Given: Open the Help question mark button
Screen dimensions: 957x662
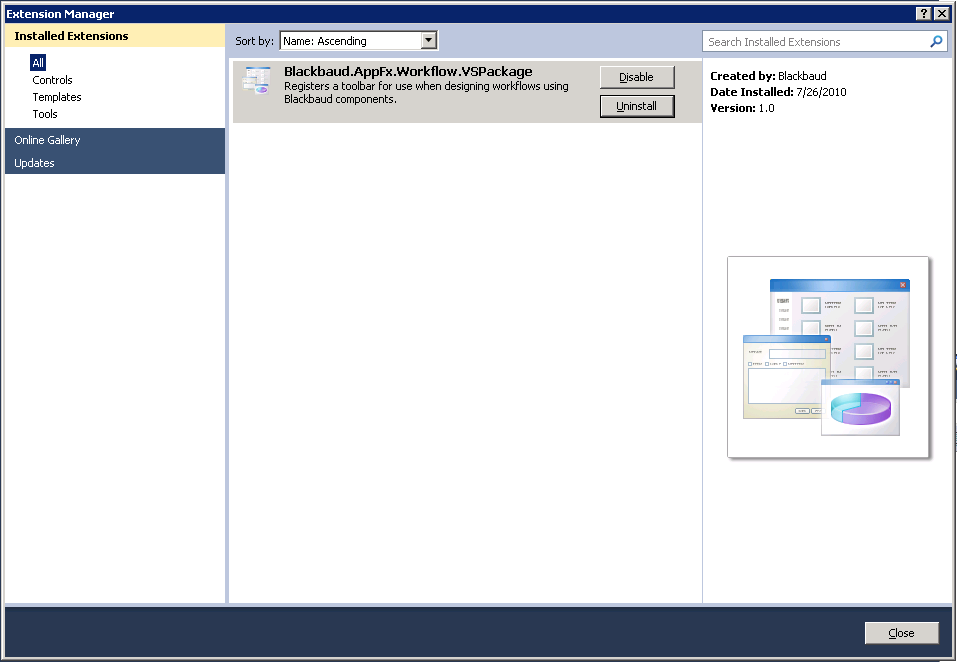Looking at the screenshot, I should [924, 13].
